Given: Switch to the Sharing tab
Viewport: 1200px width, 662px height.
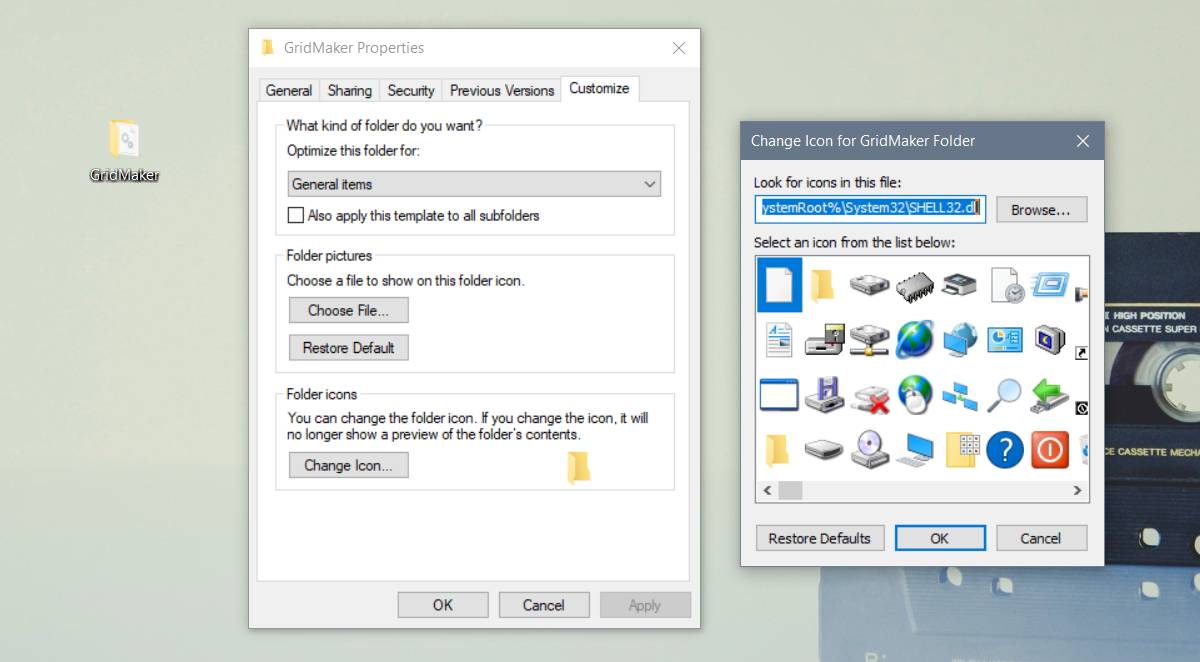Looking at the screenshot, I should (349, 90).
